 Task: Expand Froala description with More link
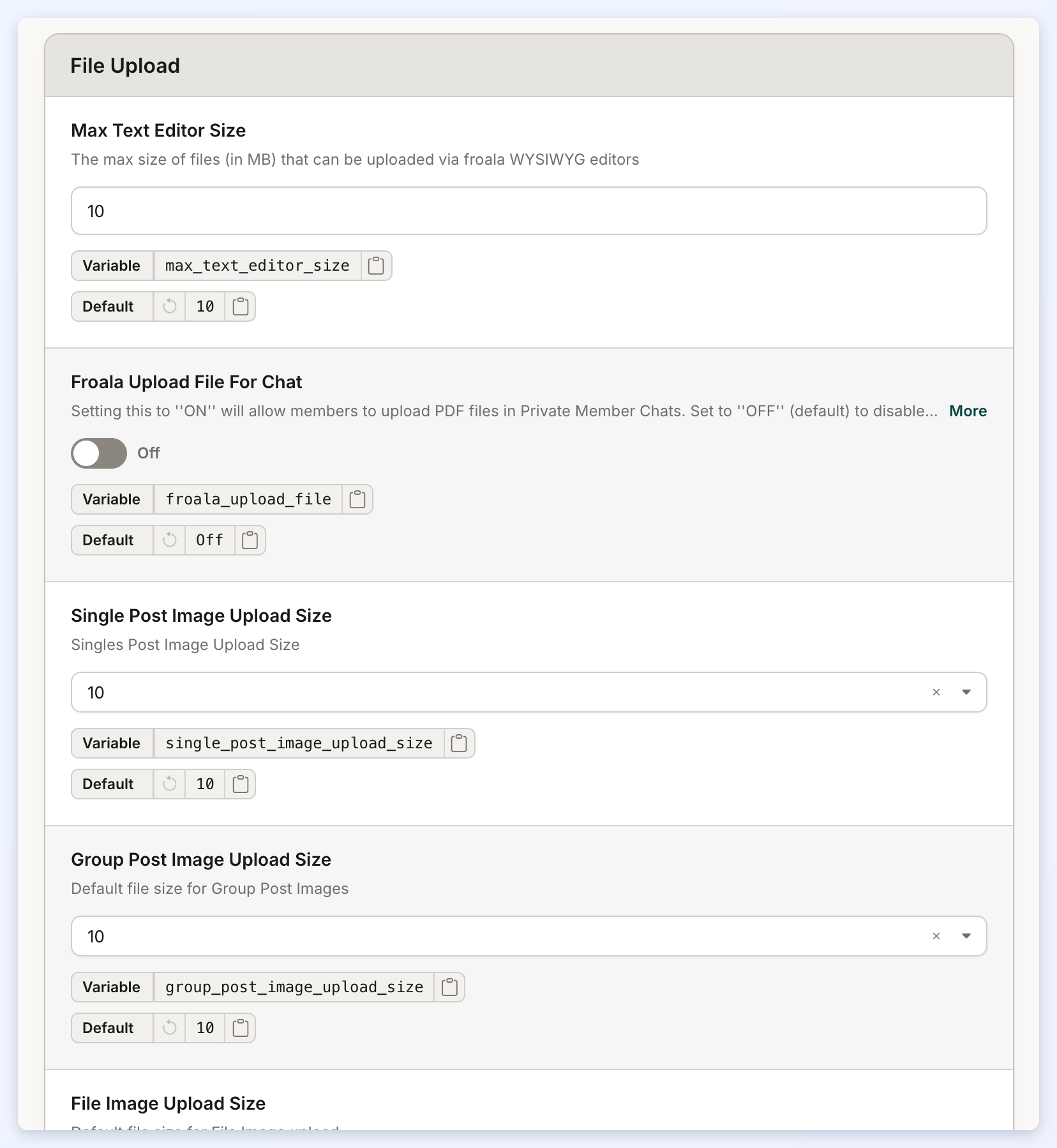coord(968,411)
